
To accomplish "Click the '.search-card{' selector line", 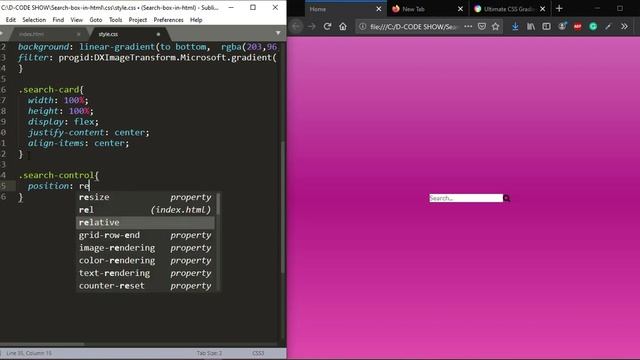I will pyautogui.click(x=51, y=90).
